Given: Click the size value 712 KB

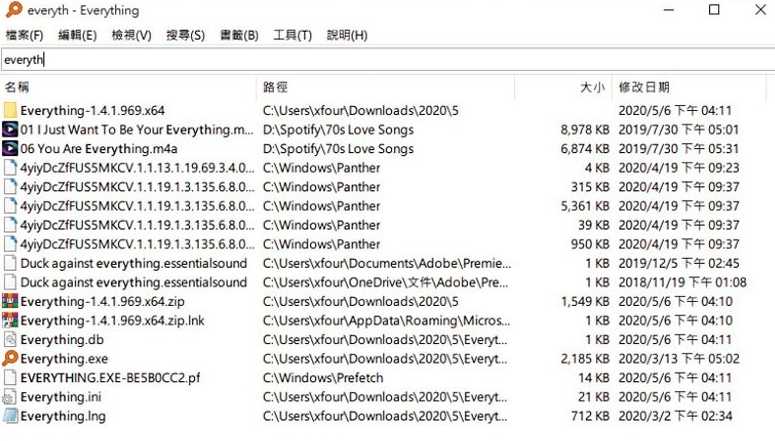Looking at the screenshot, I should pos(590,416).
